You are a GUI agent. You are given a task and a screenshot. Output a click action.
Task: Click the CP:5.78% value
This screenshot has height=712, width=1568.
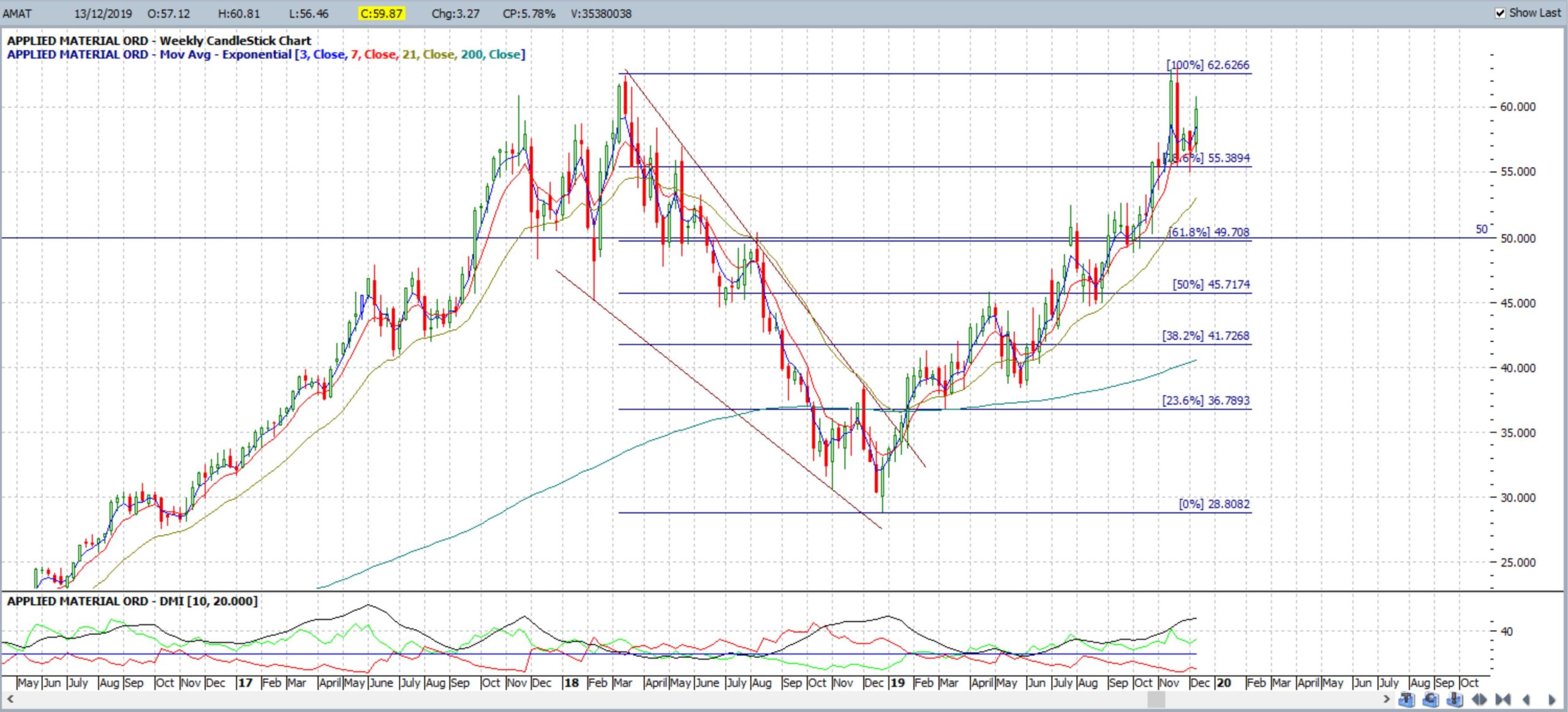pos(529,13)
